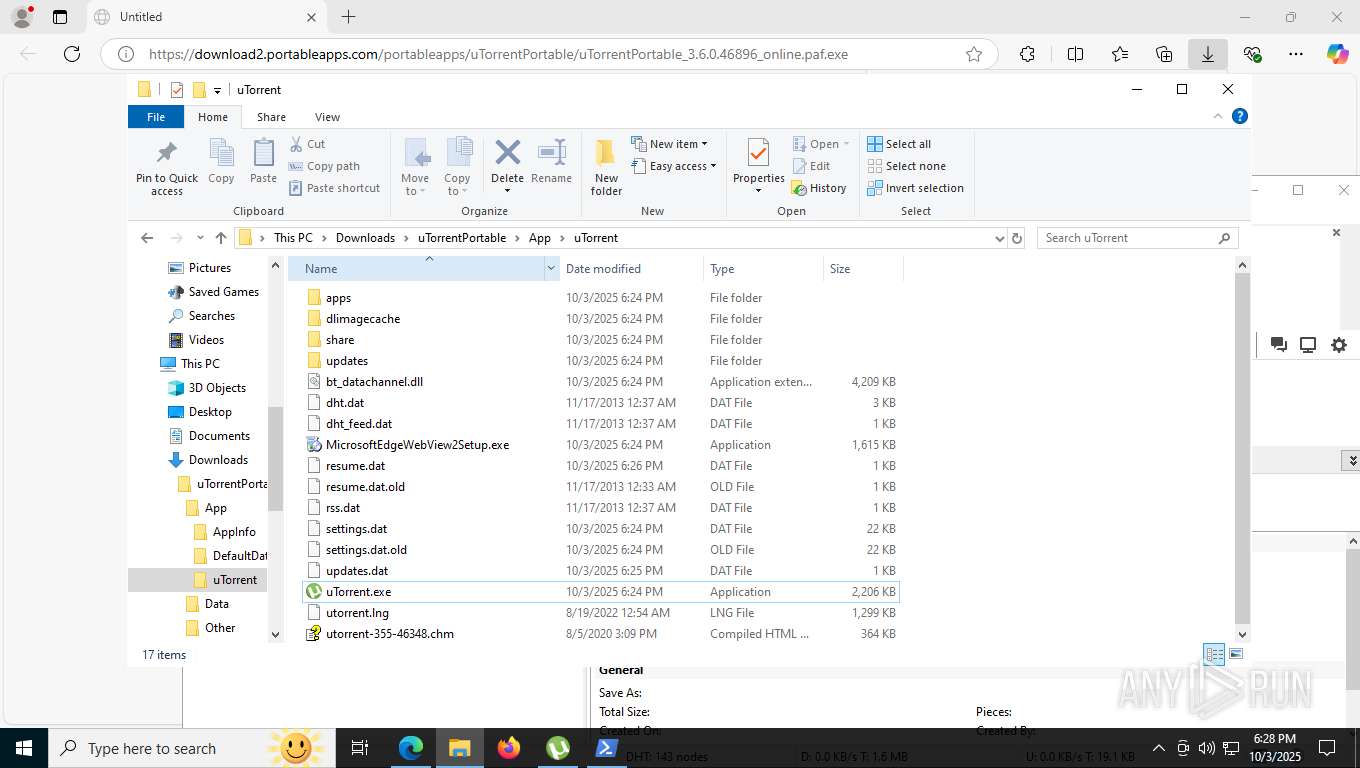
Task: Open Edge Downloads toolbar icon
Action: [1208, 54]
